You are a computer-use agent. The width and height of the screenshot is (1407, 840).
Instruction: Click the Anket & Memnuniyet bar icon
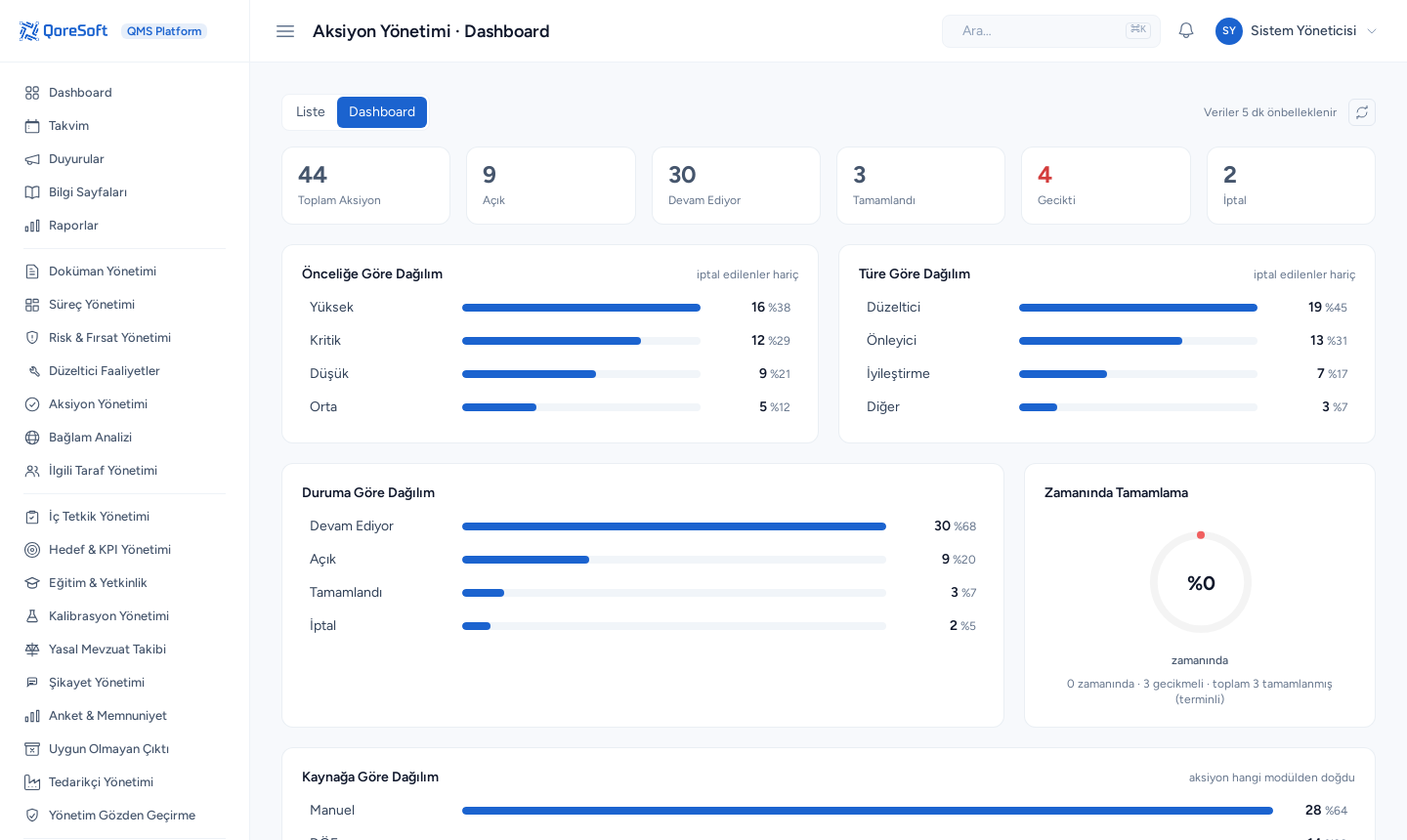click(32, 716)
